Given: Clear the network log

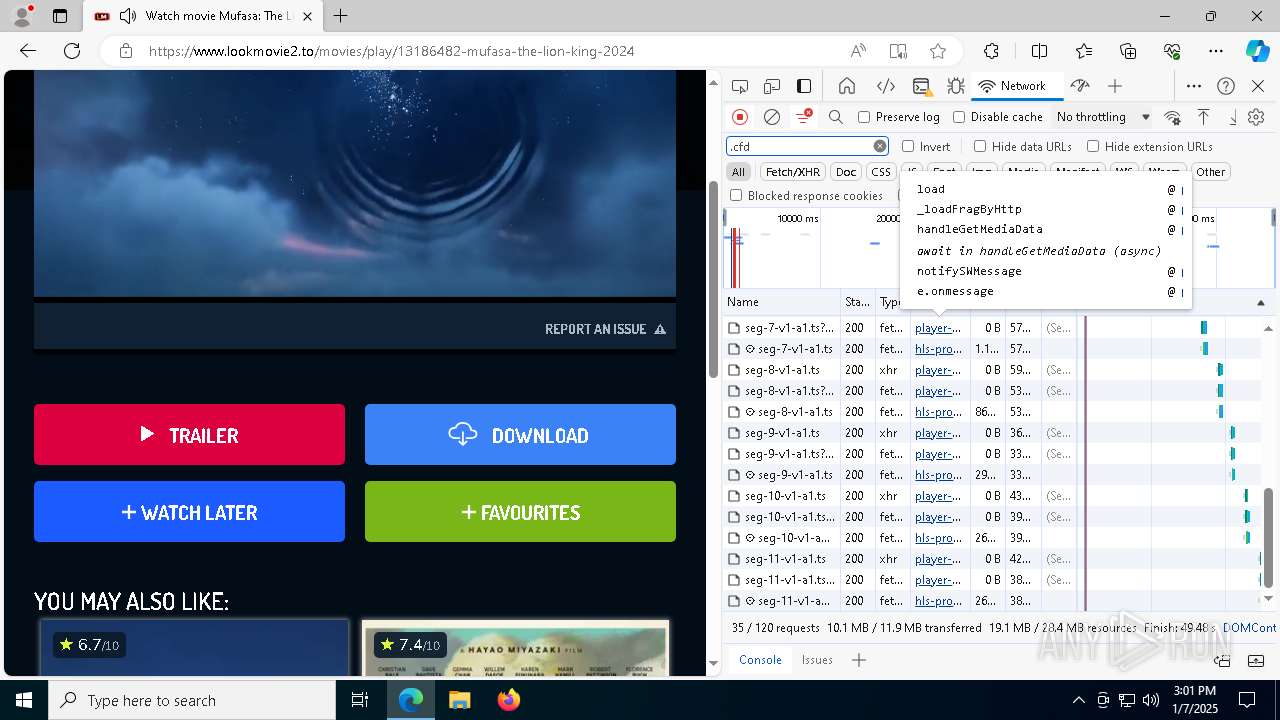Looking at the screenshot, I should (772, 117).
